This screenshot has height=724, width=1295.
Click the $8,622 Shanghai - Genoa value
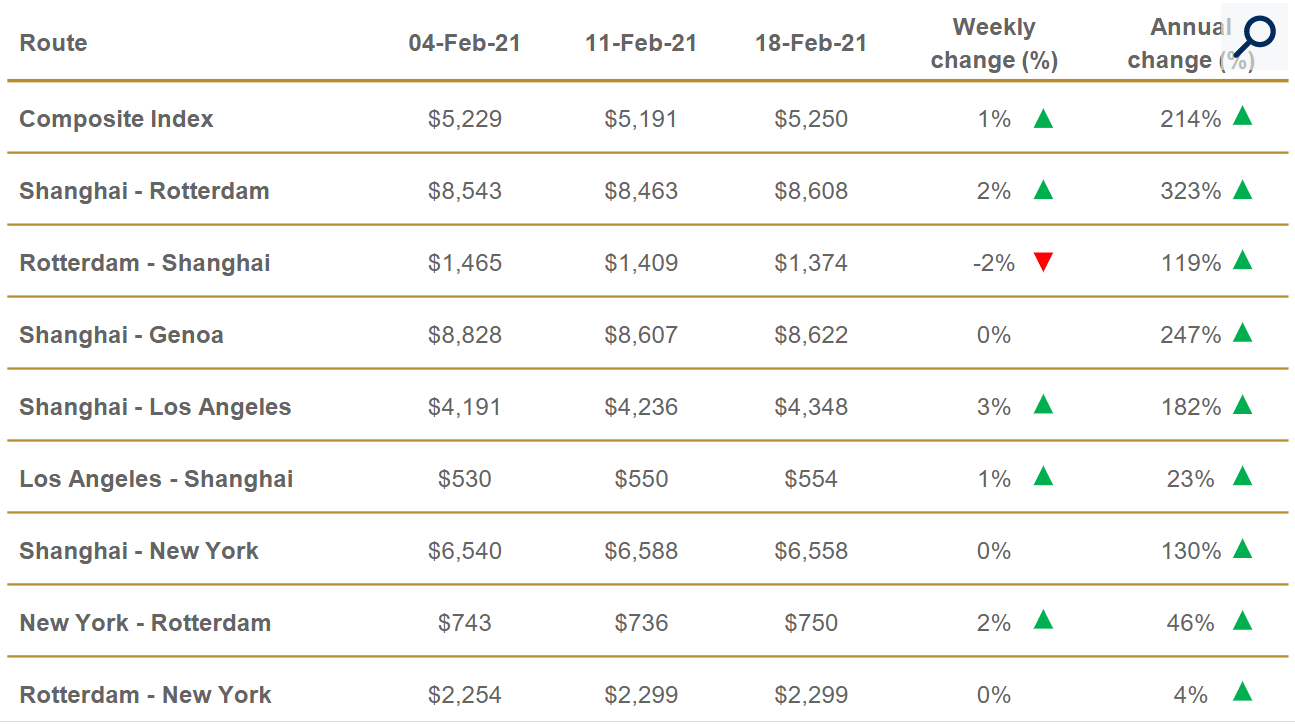(x=810, y=335)
